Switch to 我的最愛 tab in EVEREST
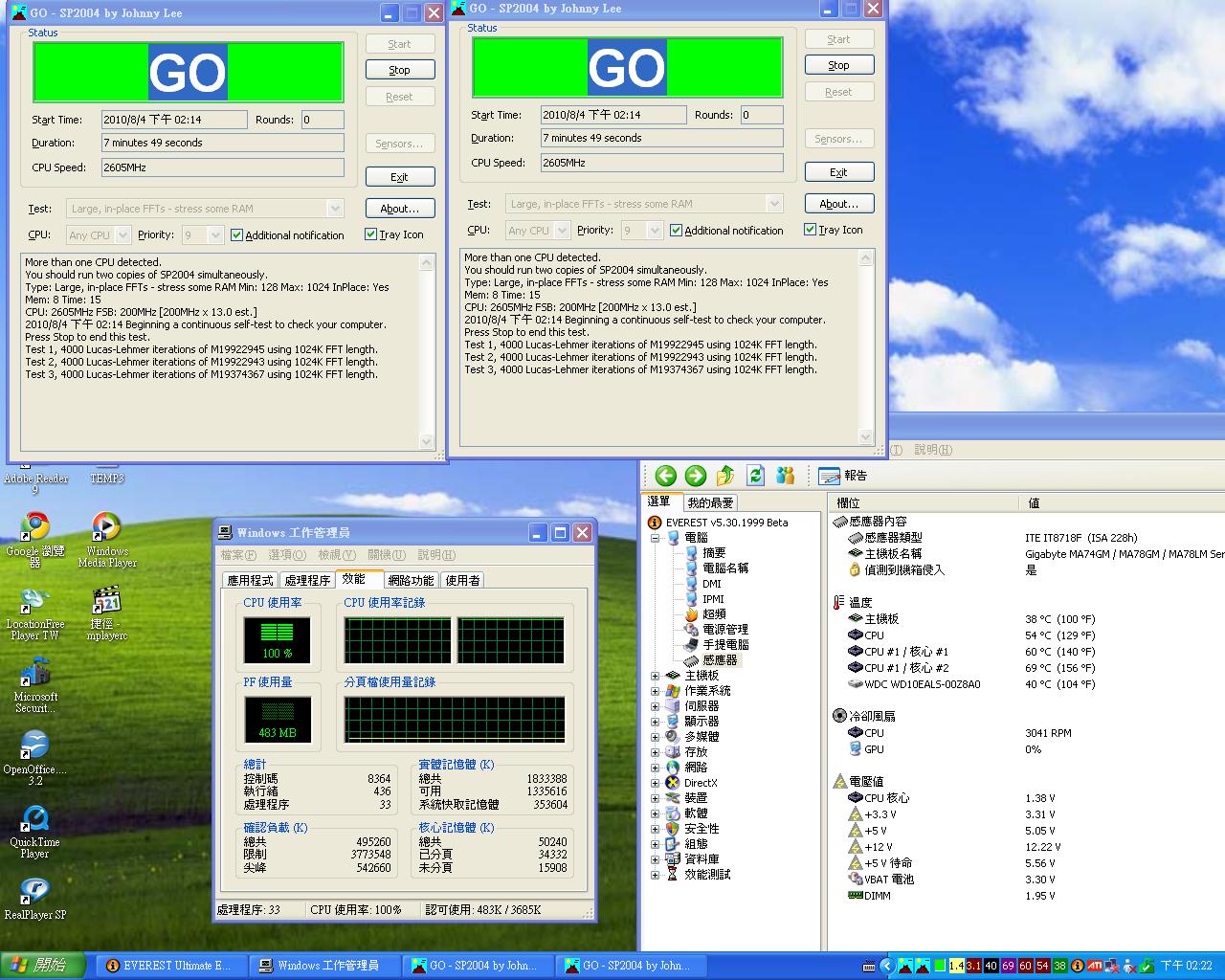The height and width of the screenshot is (980, 1225). point(709,502)
